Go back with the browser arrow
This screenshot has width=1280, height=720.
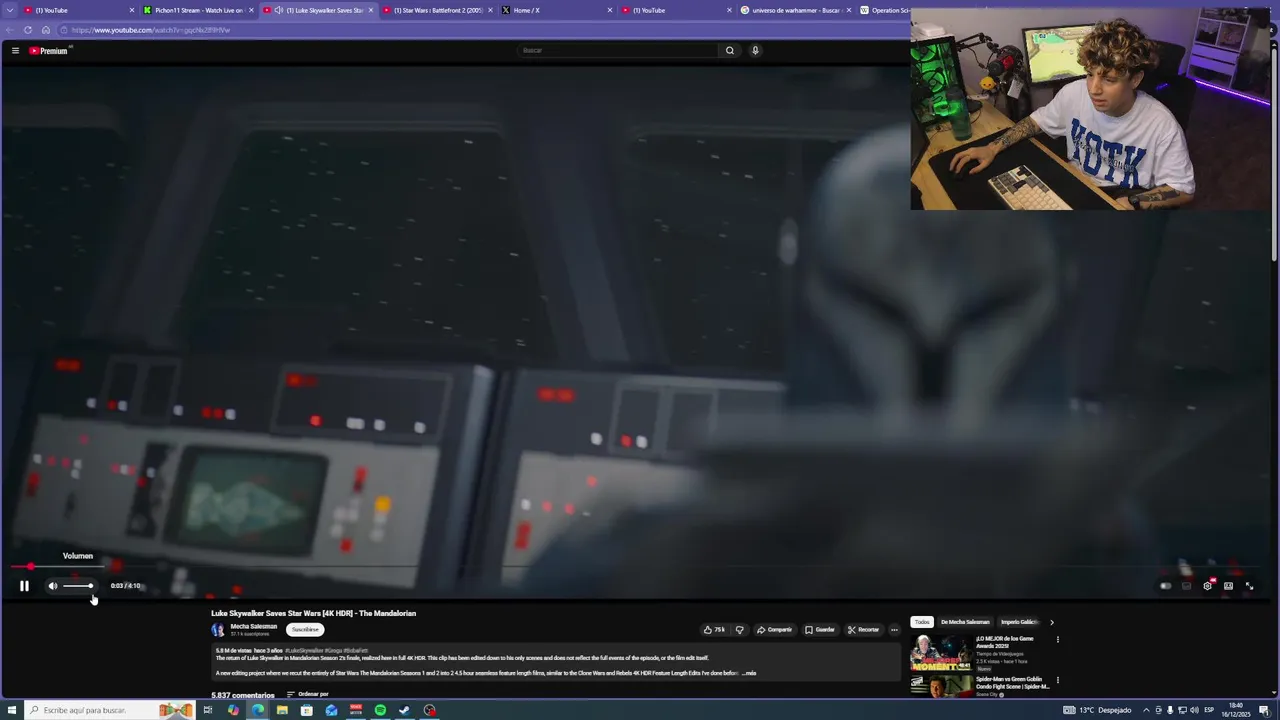(x=10, y=30)
